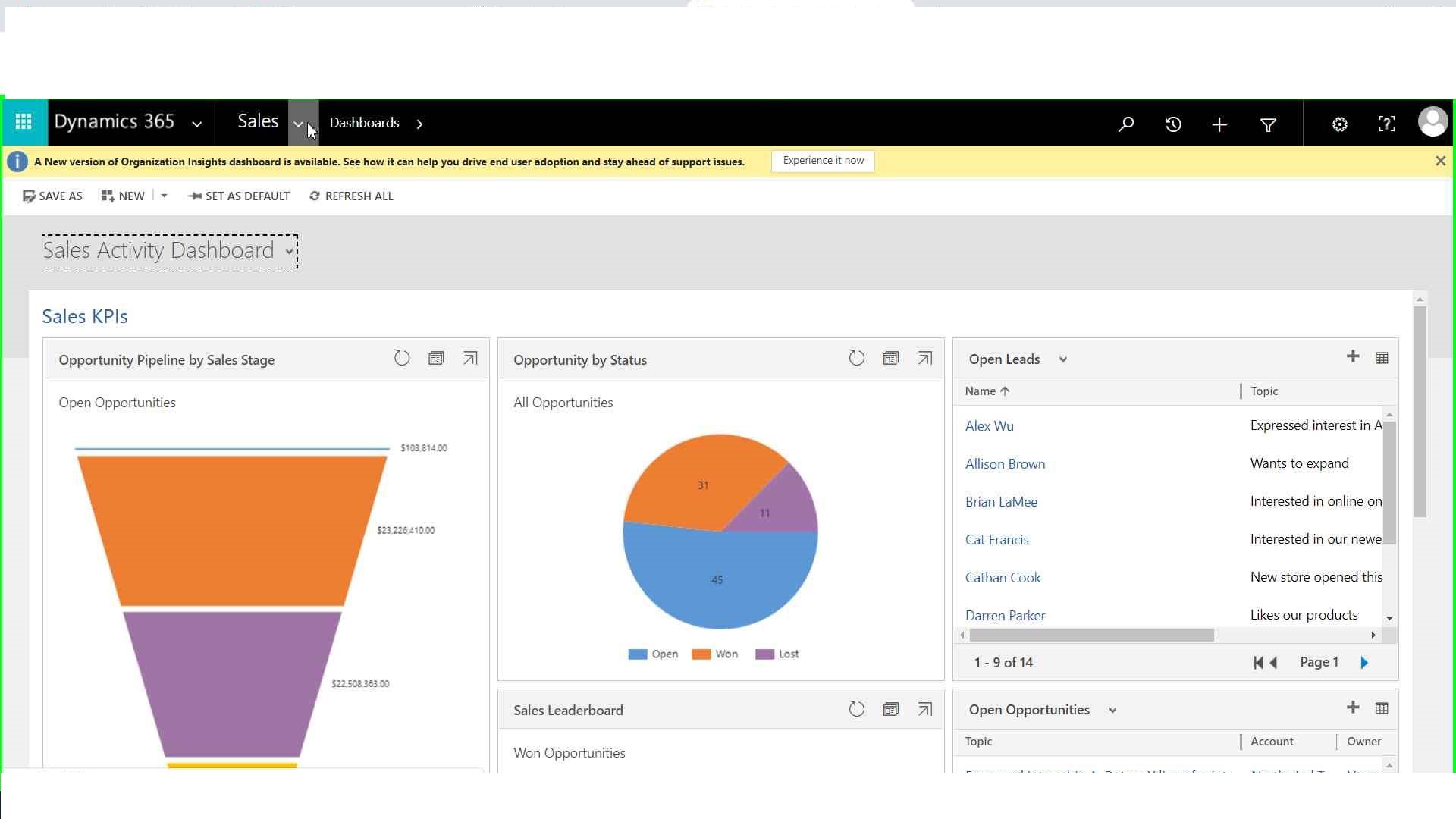Go to next page of leads
The image size is (1456, 819).
(x=1364, y=663)
